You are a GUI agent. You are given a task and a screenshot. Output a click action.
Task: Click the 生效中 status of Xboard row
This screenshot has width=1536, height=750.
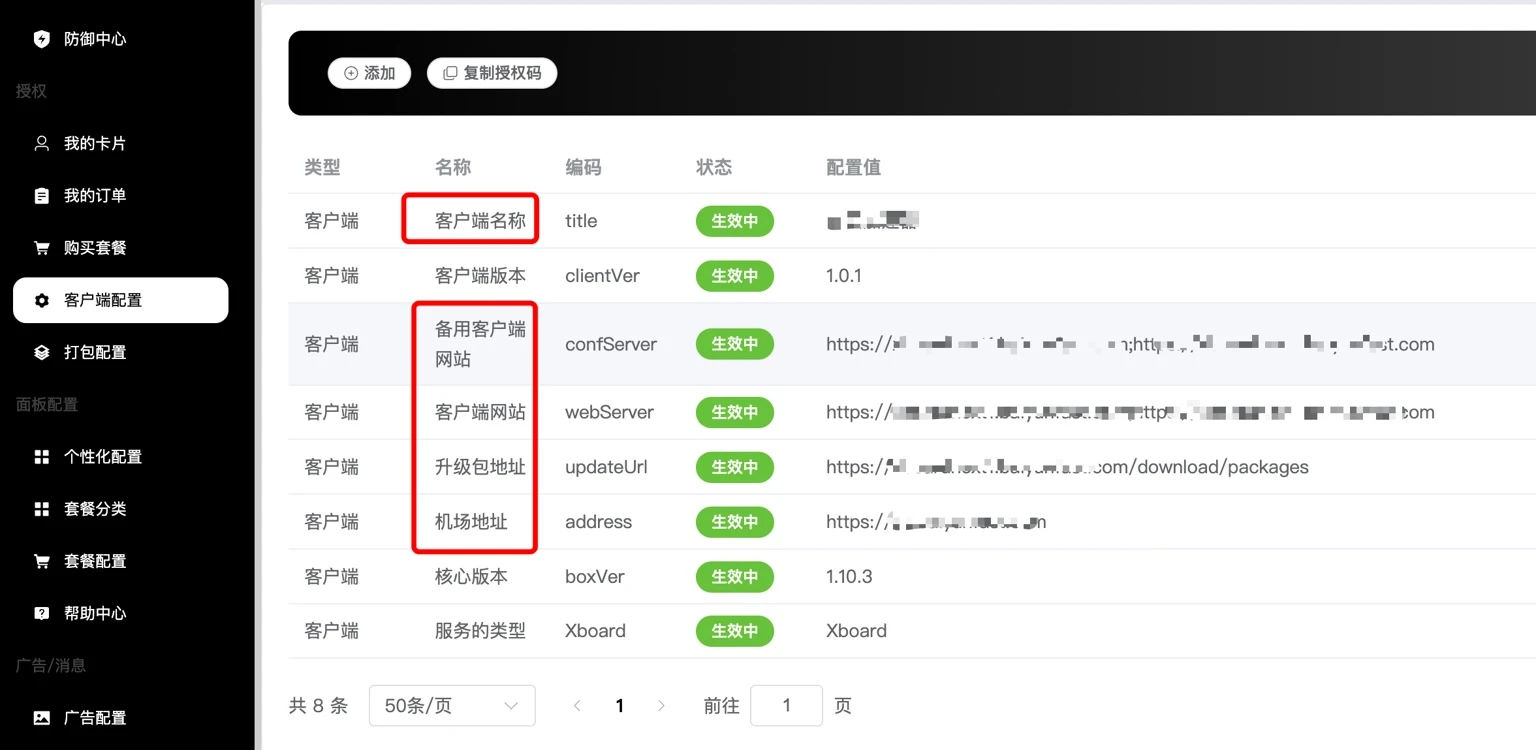[734, 631]
